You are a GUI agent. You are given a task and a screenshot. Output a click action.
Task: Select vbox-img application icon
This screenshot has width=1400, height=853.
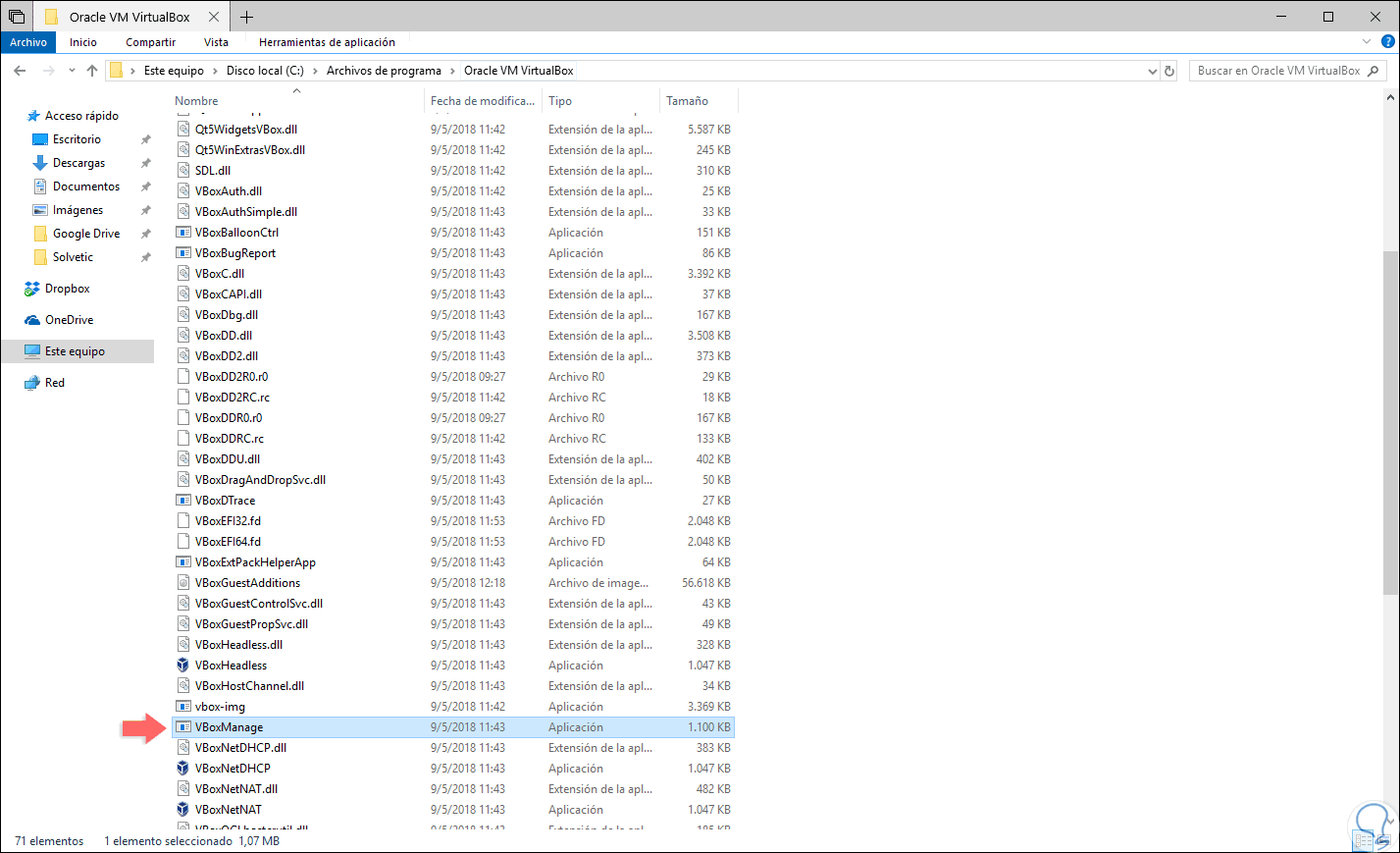(182, 707)
